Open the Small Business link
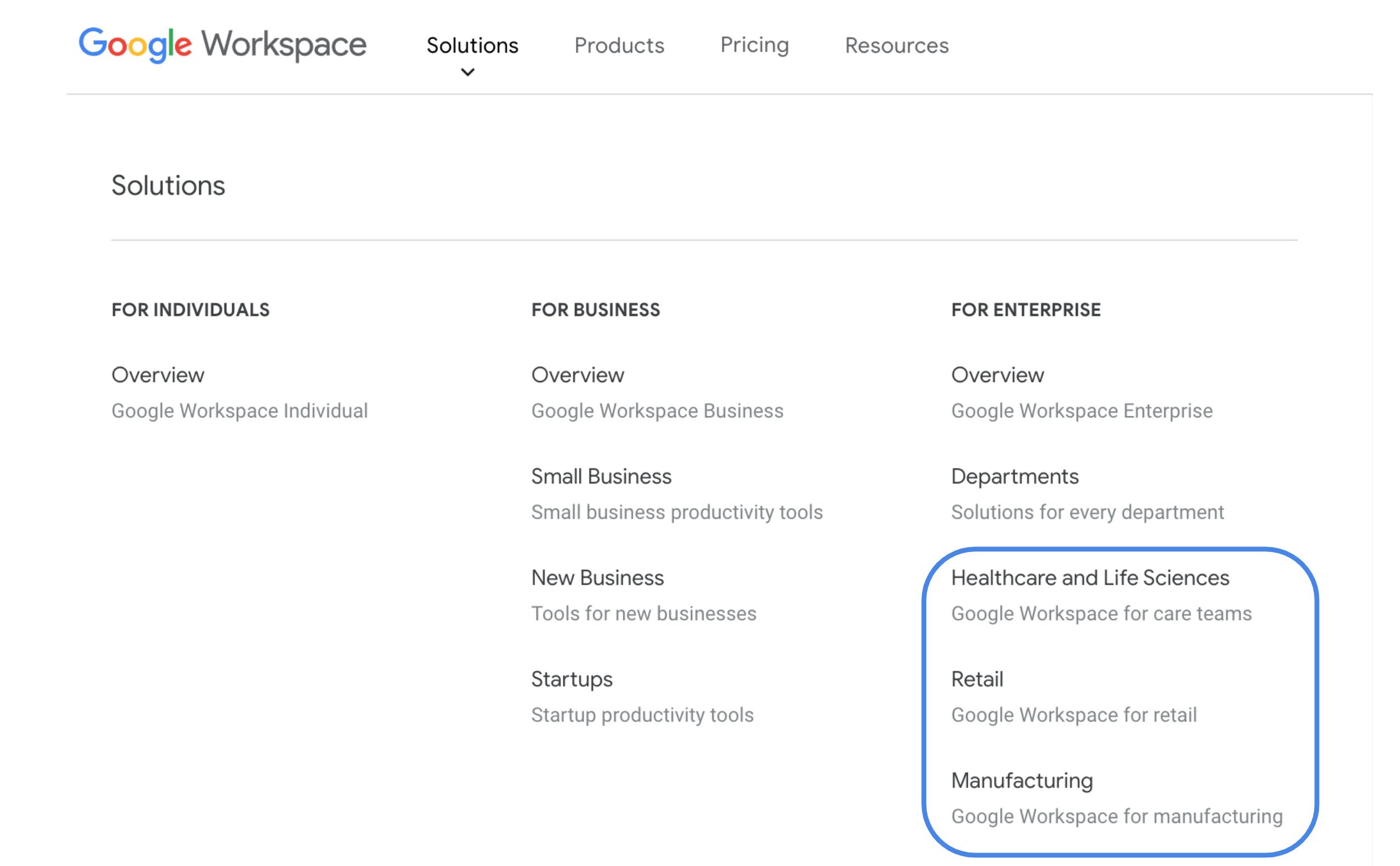This screenshot has width=1400, height=866. pos(601,476)
